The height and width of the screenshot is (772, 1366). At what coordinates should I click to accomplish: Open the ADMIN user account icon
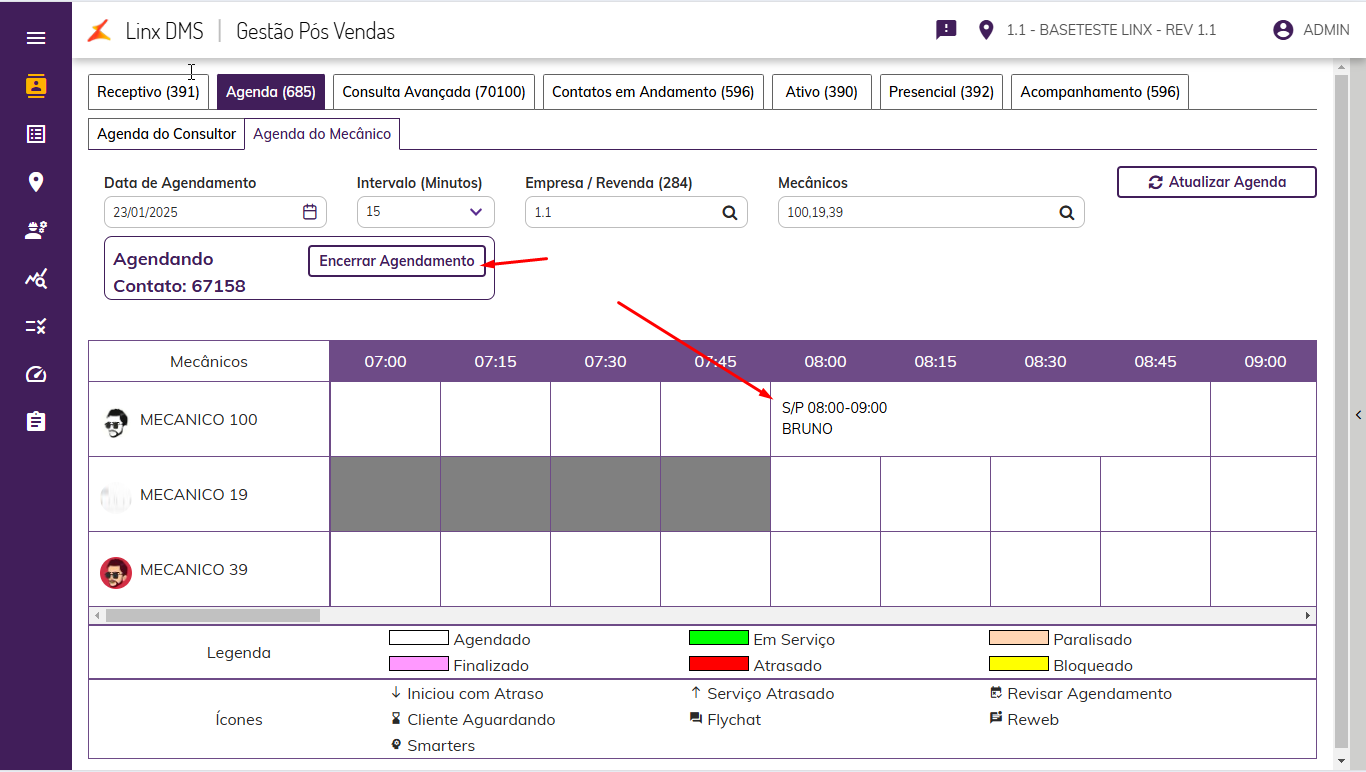pyautogui.click(x=1283, y=30)
